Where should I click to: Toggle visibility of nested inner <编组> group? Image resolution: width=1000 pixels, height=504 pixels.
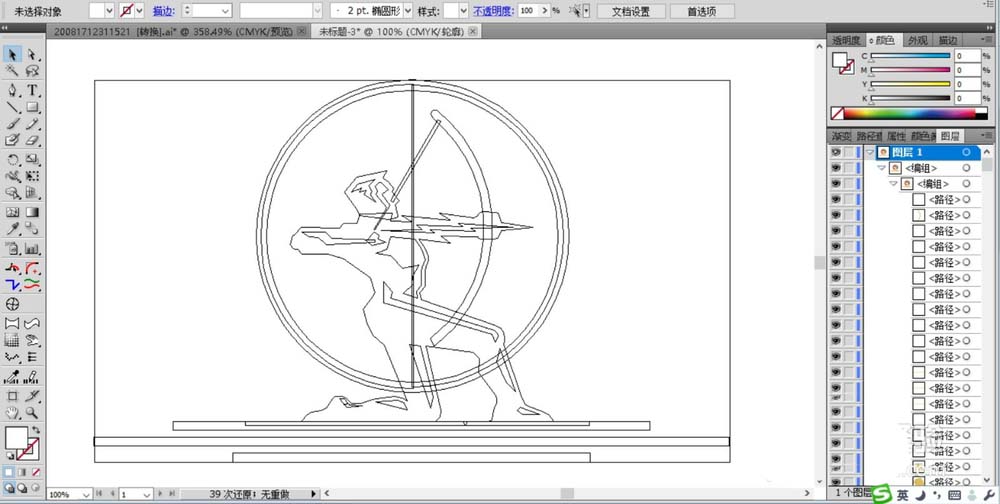click(835, 184)
